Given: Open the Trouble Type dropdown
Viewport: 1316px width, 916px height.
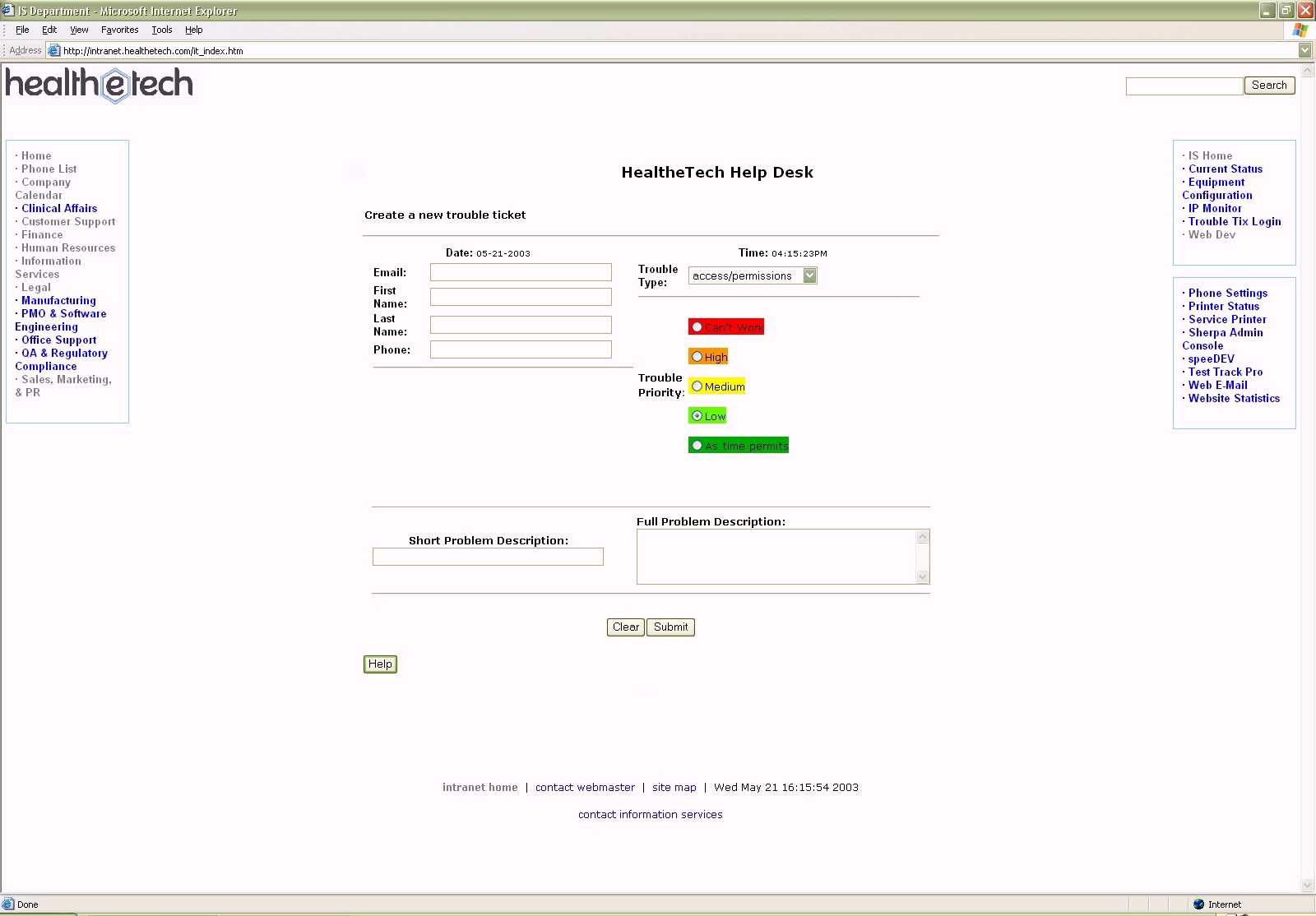Looking at the screenshot, I should [x=809, y=275].
